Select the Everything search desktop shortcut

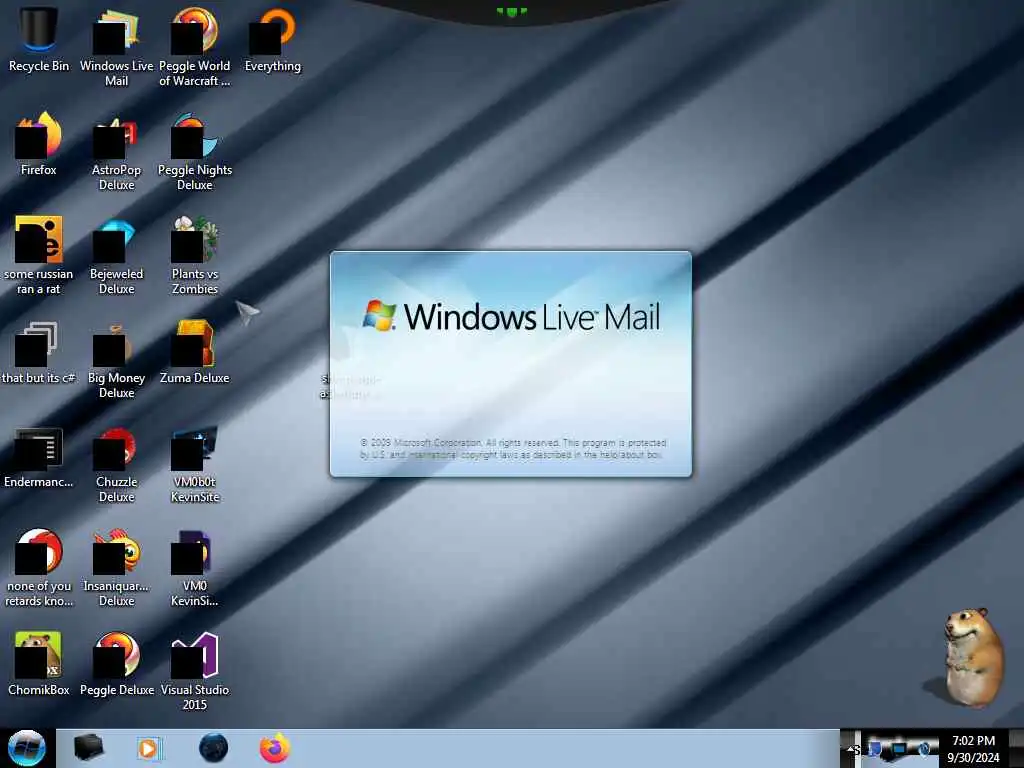(272, 40)
